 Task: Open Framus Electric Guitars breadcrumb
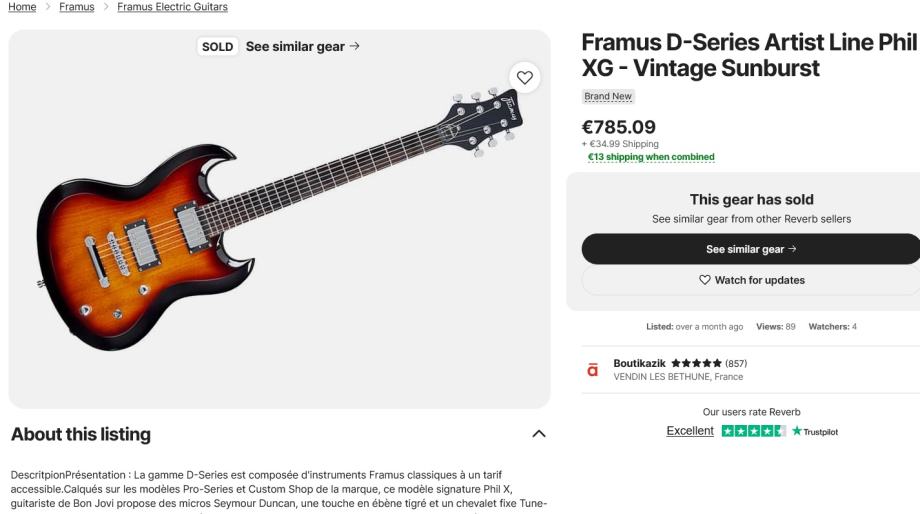point(172,7)
